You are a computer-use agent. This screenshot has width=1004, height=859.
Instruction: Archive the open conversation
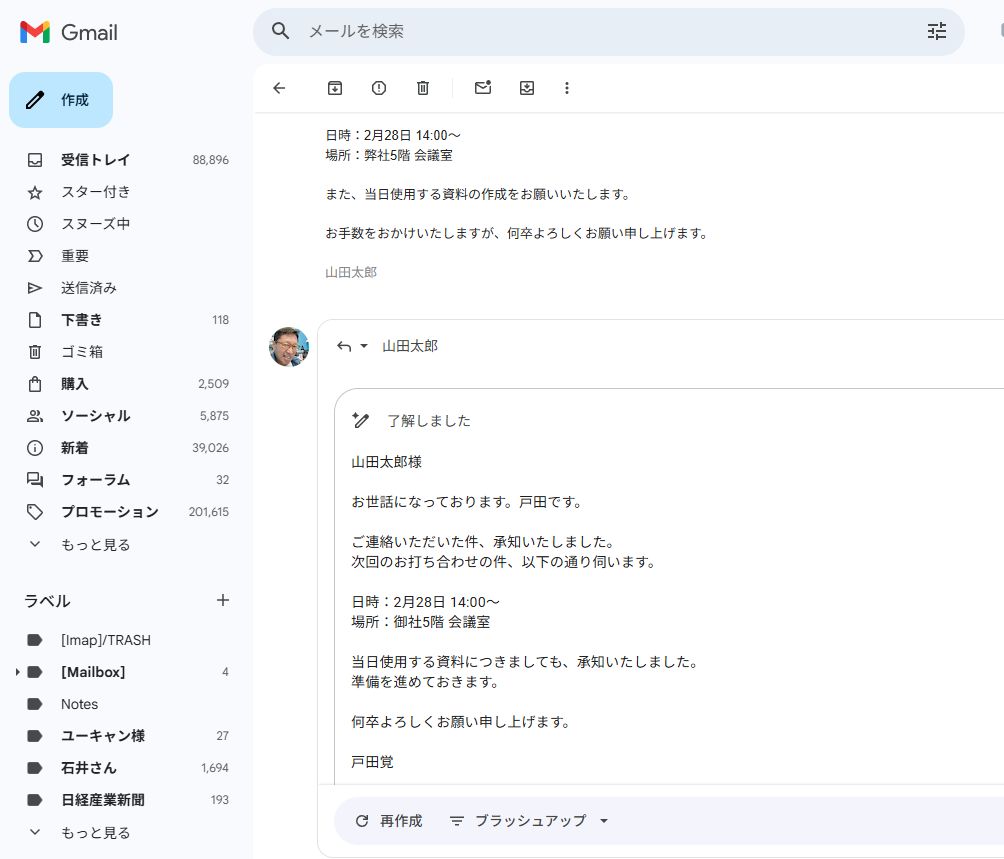tap(334, 88)
